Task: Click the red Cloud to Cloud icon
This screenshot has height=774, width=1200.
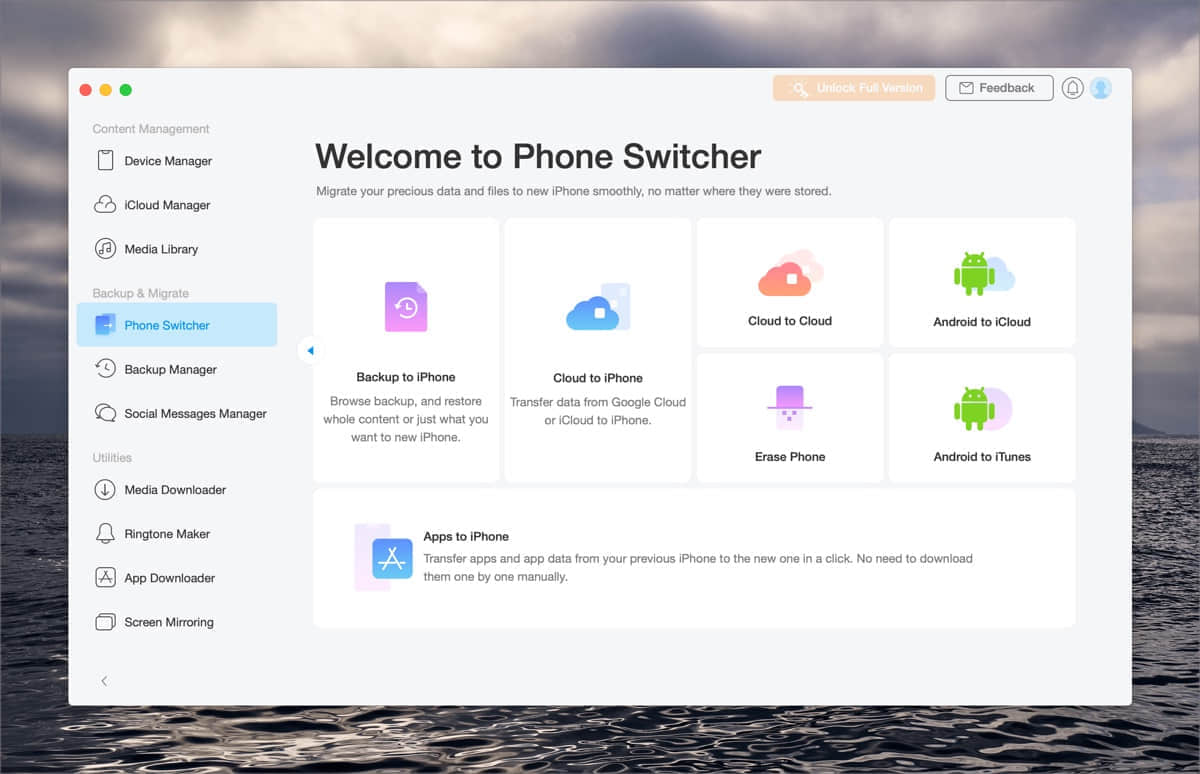Action: click(790, 273)
